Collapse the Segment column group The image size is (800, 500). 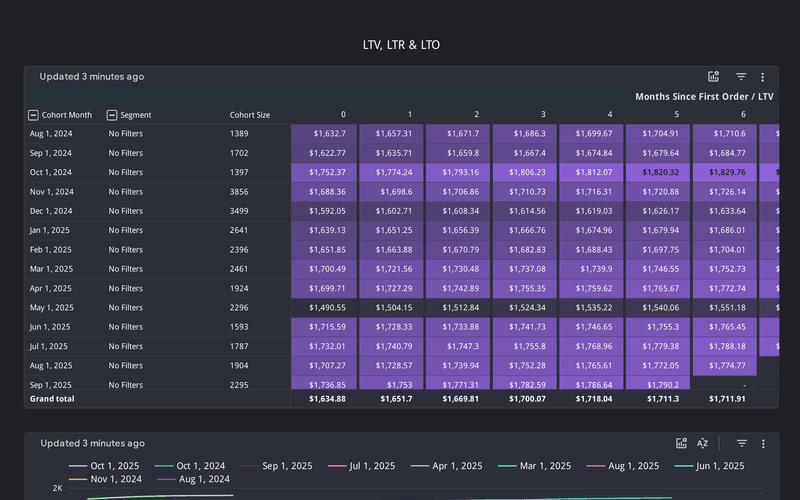pos(112,115)
